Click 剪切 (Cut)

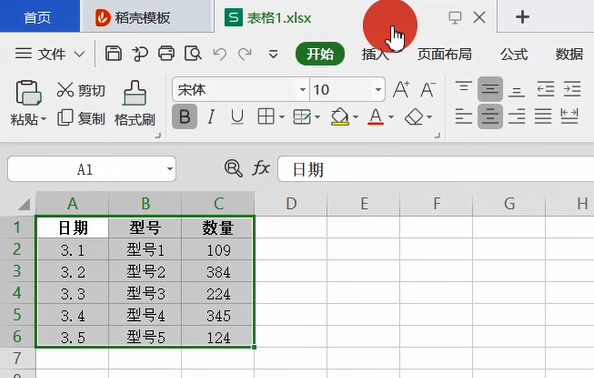pyautogui.click(x=81, y=90)
